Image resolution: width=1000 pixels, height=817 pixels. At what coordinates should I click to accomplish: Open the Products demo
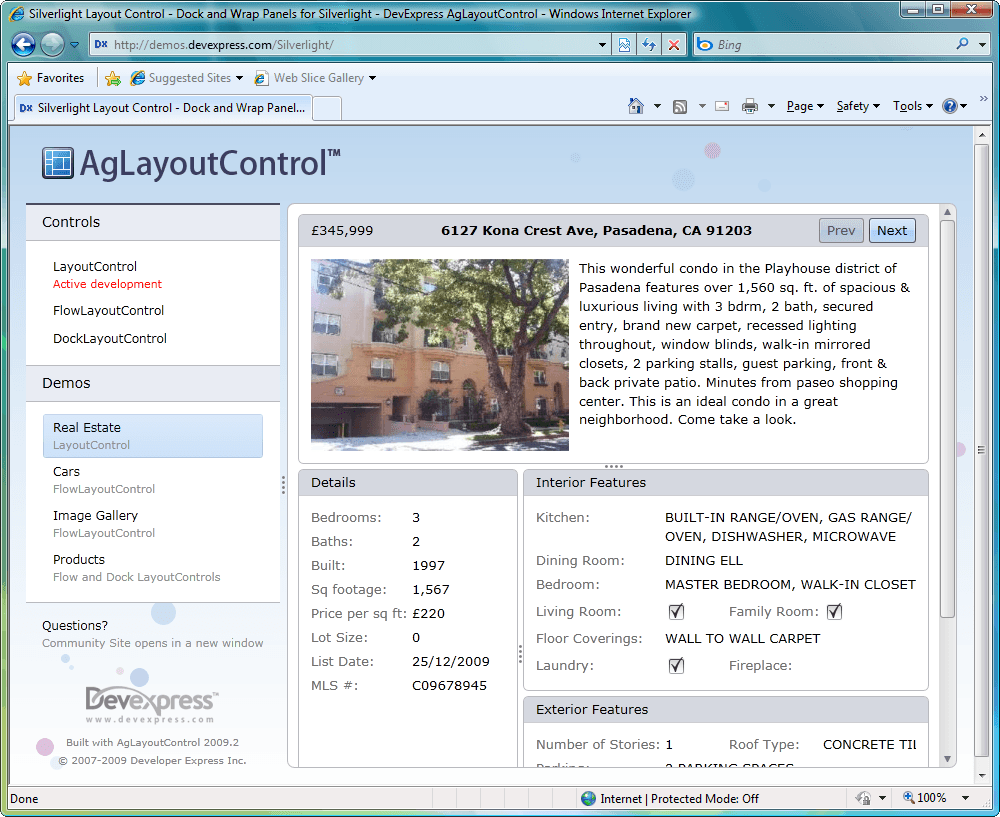136,568
